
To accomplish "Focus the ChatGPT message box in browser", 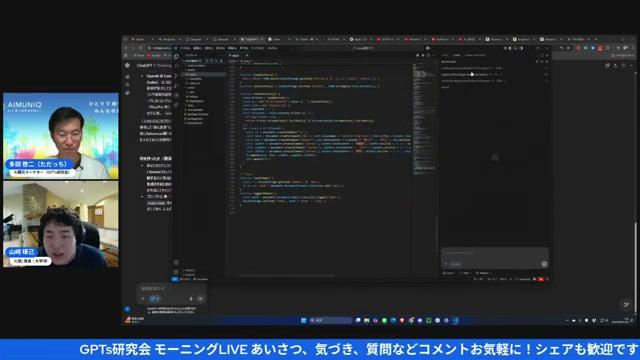I will point(171,289).
